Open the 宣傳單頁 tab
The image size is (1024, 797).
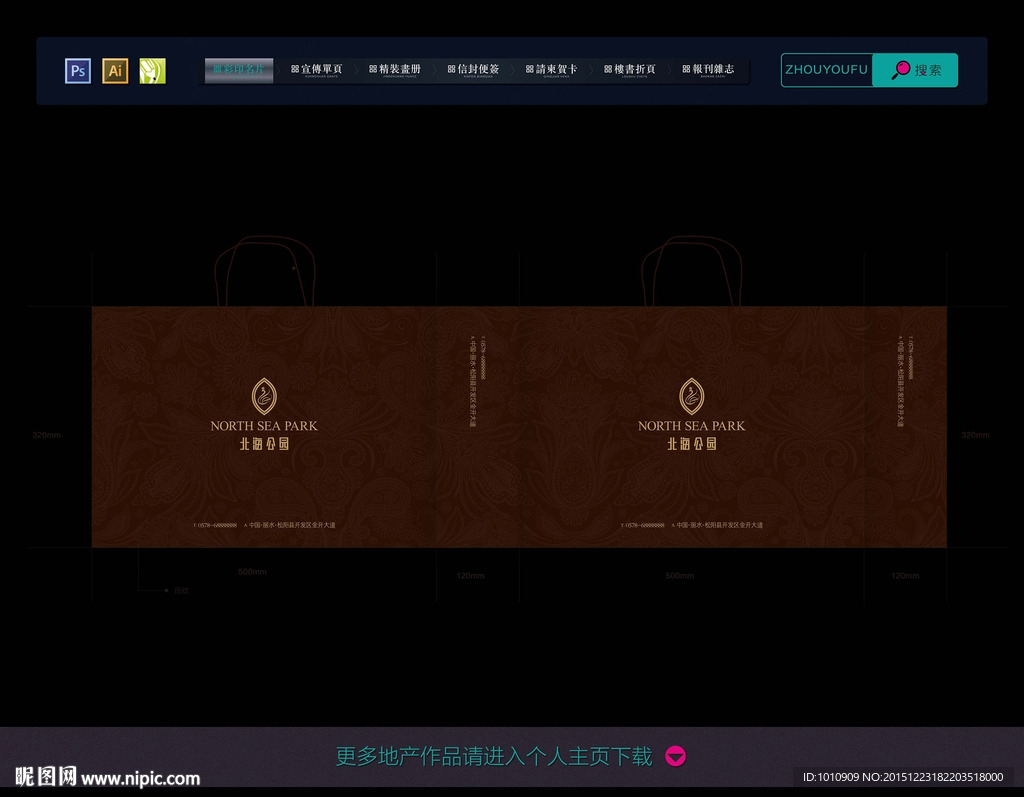(316, 70)
